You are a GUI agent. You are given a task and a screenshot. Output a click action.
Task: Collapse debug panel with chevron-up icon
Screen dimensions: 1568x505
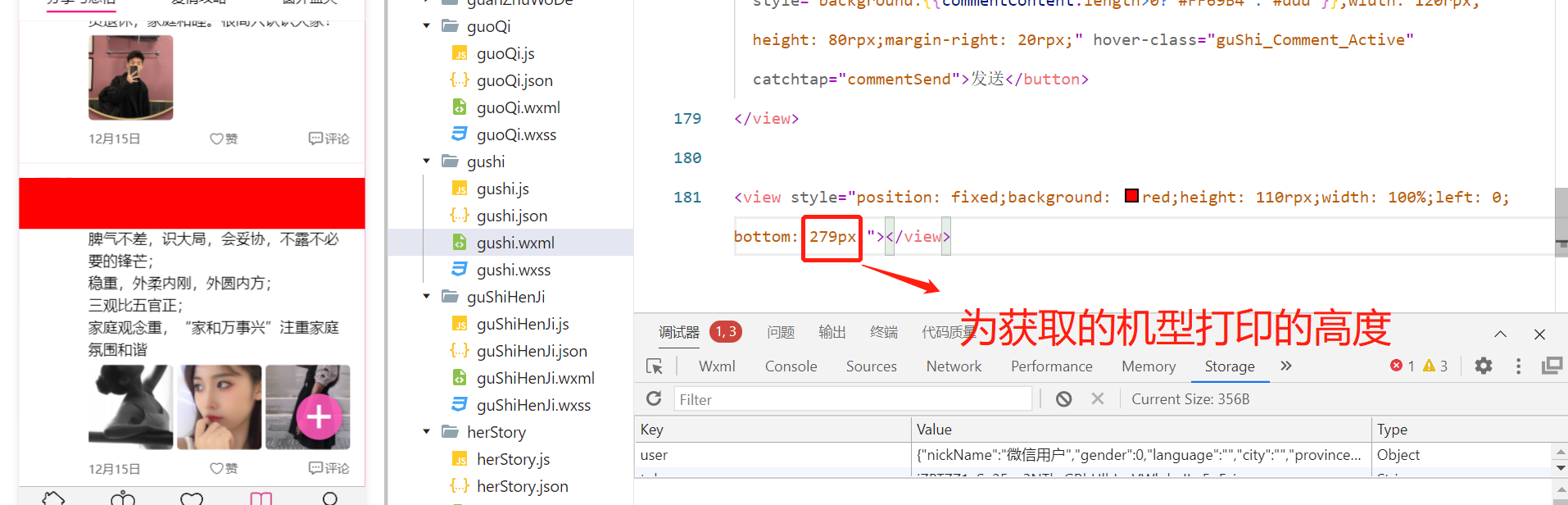click(1500, 334)
